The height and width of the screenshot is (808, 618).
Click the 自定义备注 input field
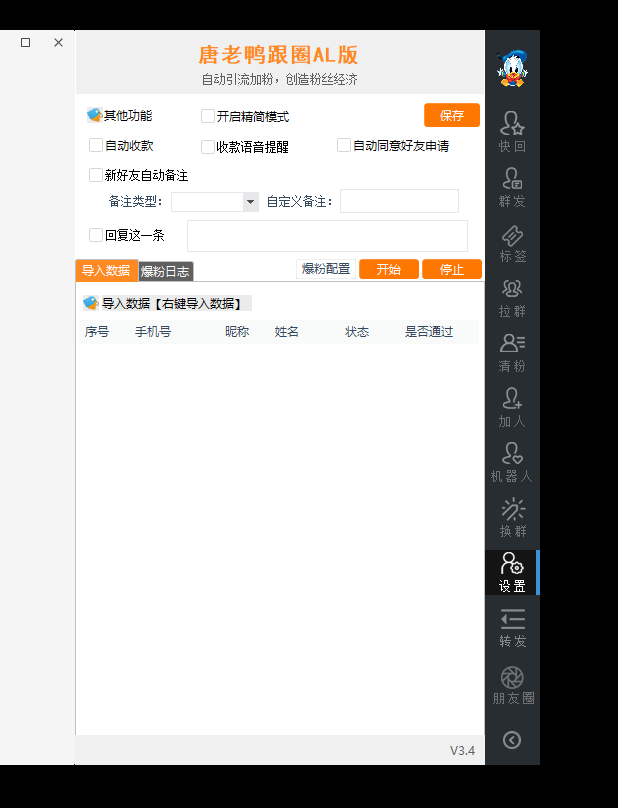[399, 202]
